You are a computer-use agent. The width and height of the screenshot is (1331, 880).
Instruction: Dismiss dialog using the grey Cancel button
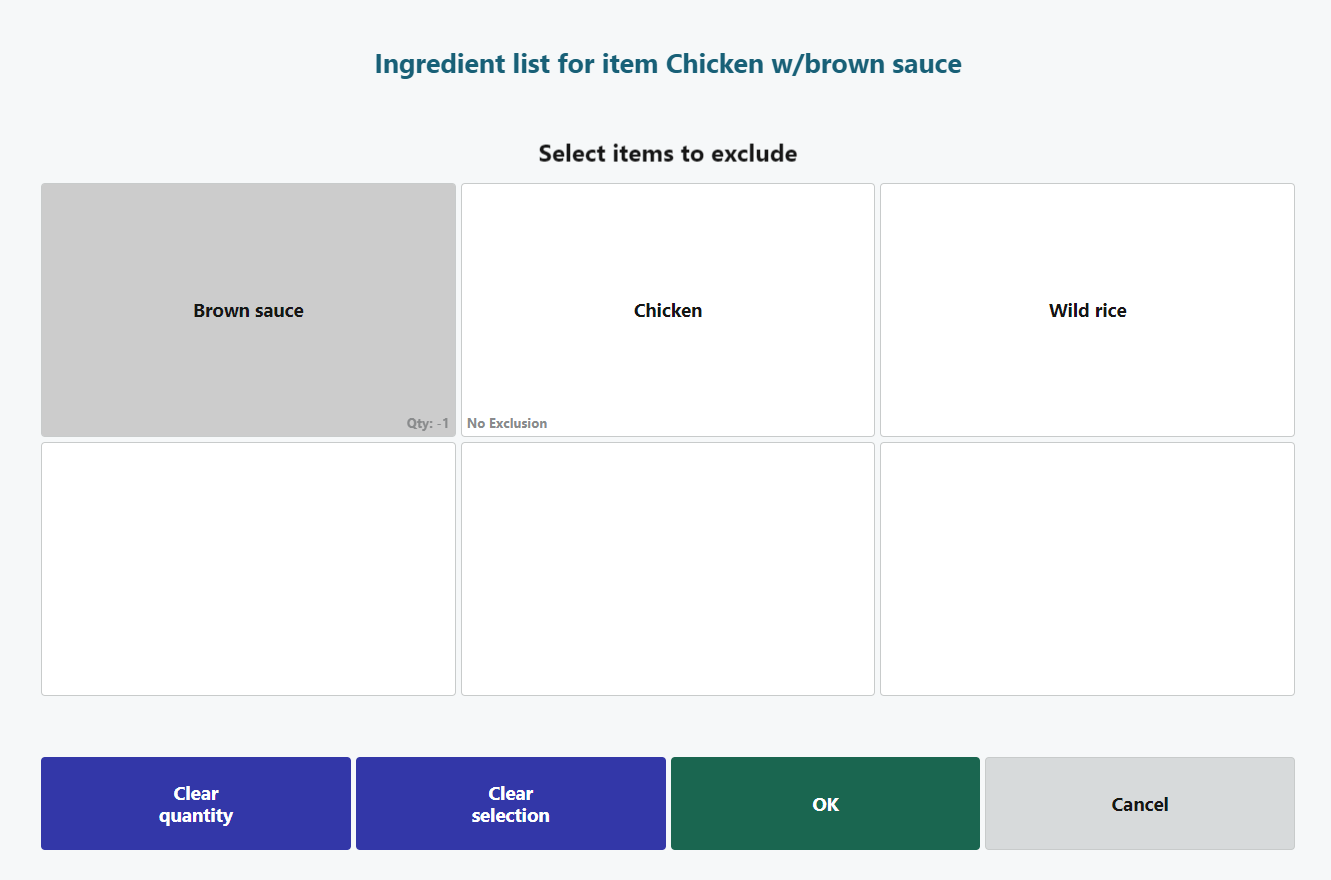pos(1139,804)
